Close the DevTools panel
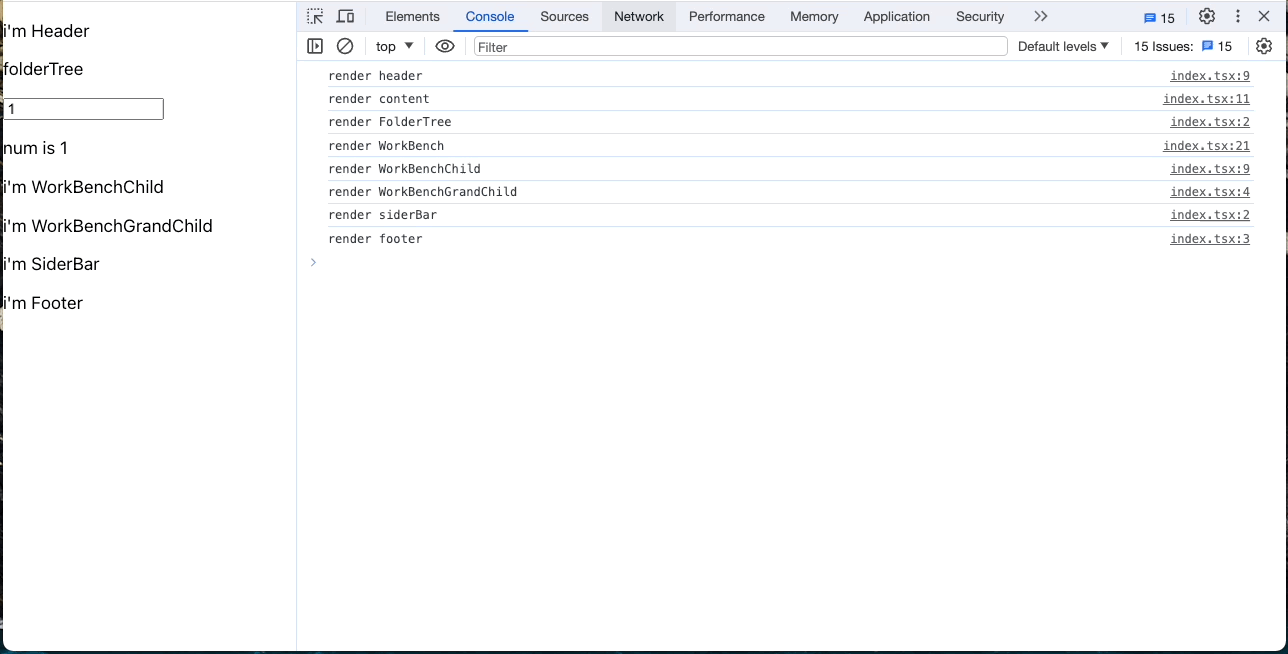 [x=1264, y=16]
